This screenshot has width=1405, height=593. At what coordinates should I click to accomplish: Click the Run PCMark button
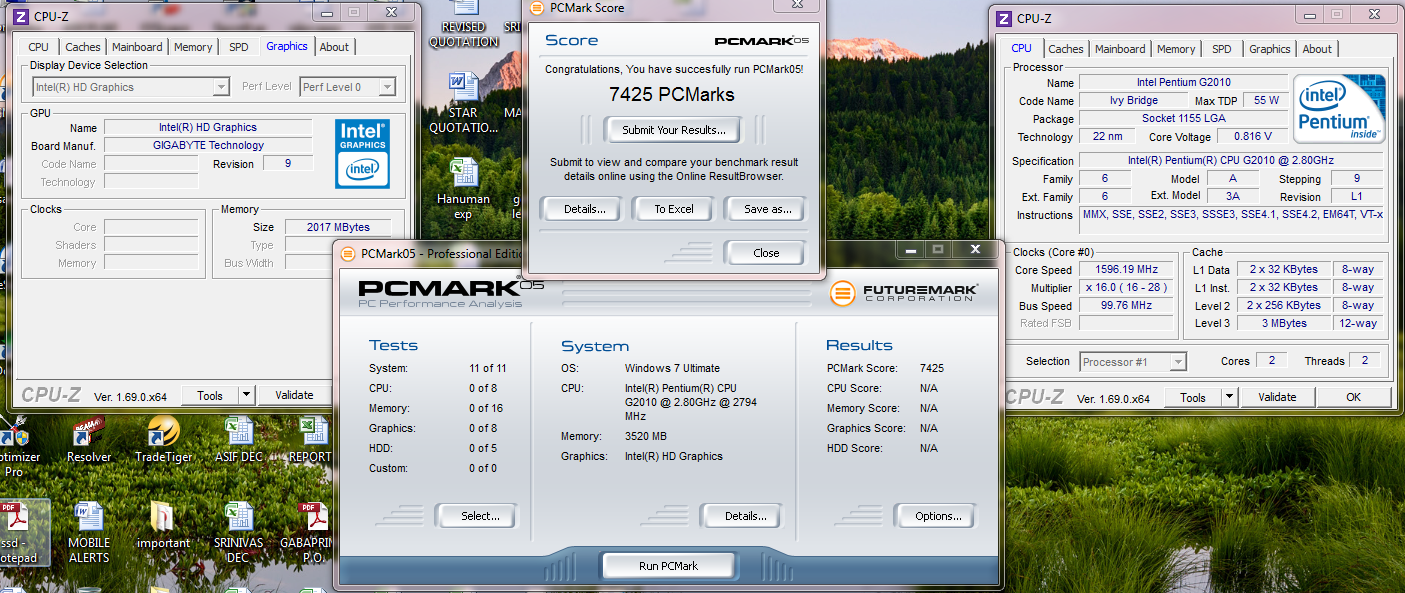[x=668, y=566]
